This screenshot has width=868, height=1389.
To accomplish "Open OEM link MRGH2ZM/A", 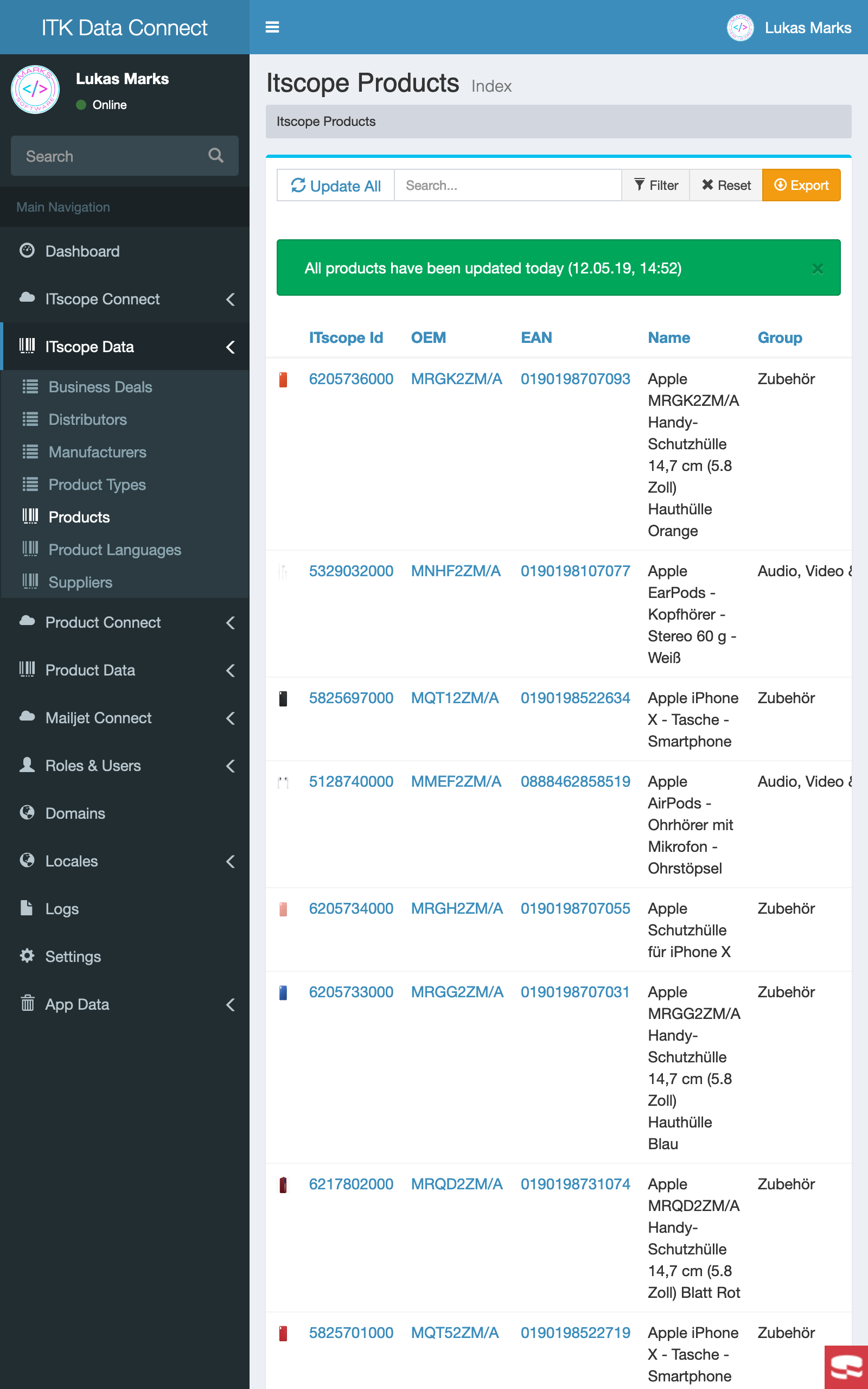I will 456,909.
